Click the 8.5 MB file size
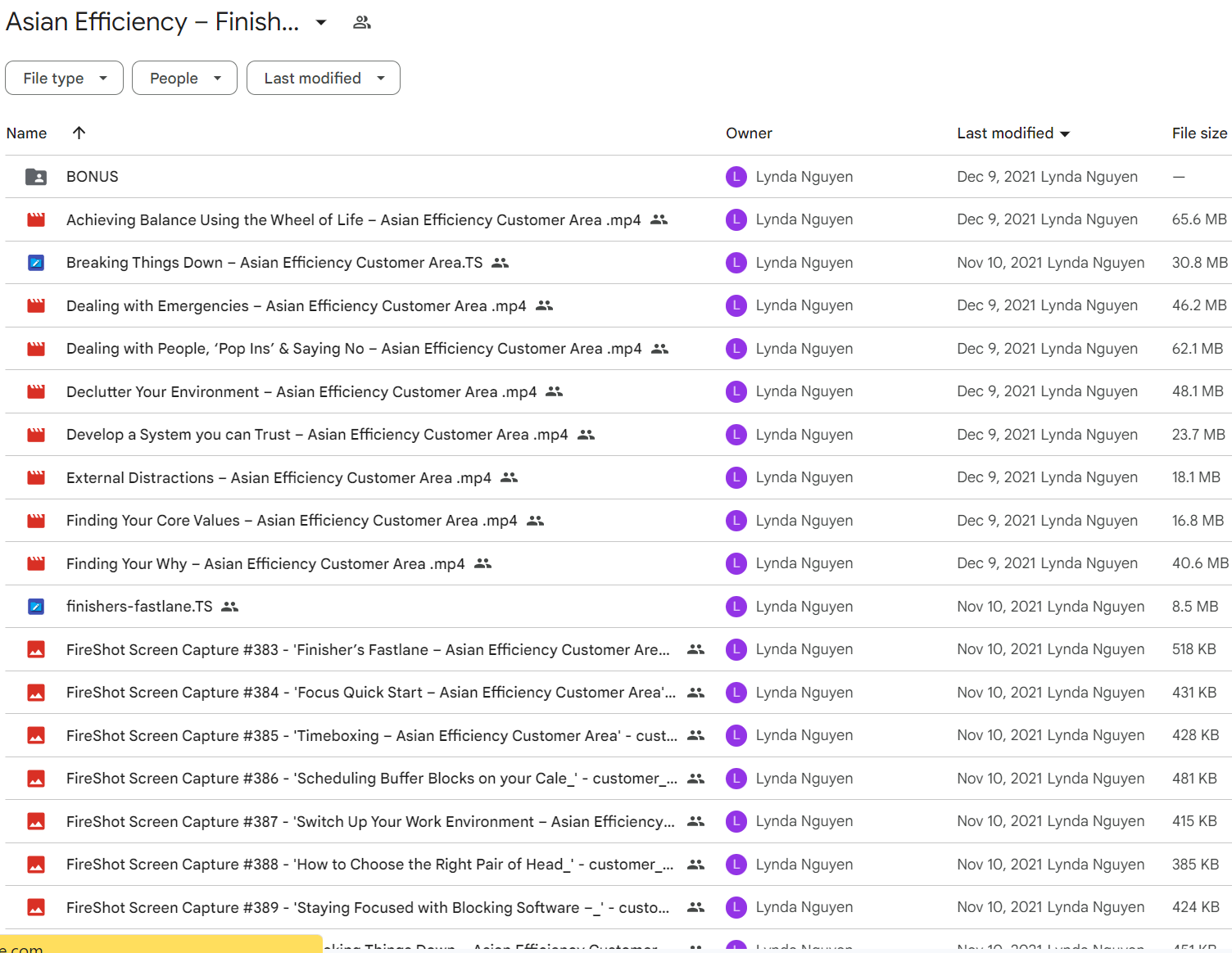The width and height of the screenshot is (1232, 953). pyautogui.click(x=1195, y=607)
